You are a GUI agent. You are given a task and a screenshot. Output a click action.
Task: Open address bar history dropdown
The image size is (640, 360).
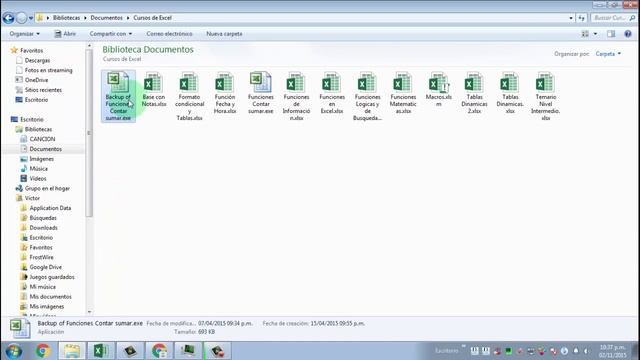(571, 18)
